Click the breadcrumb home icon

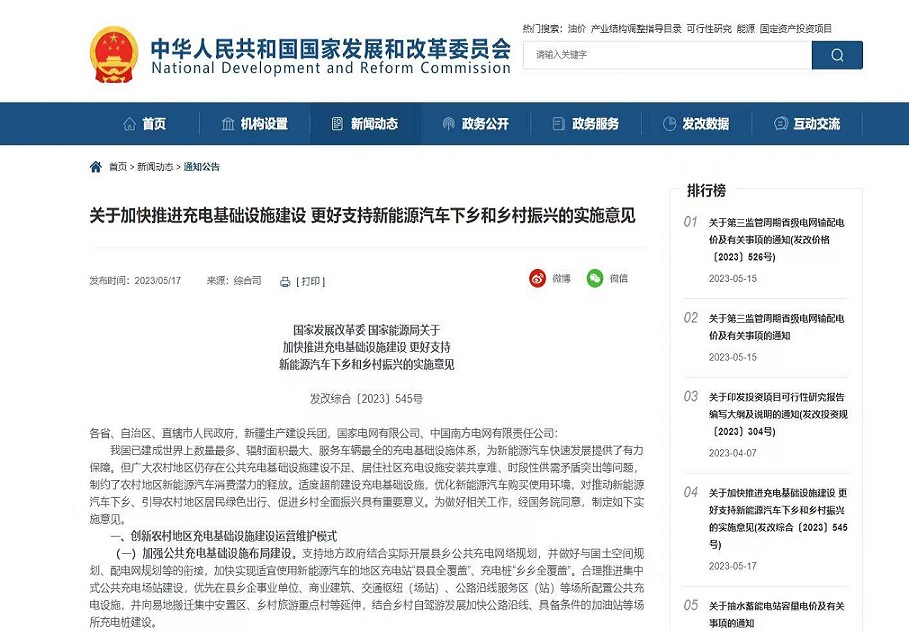(96, 167)
